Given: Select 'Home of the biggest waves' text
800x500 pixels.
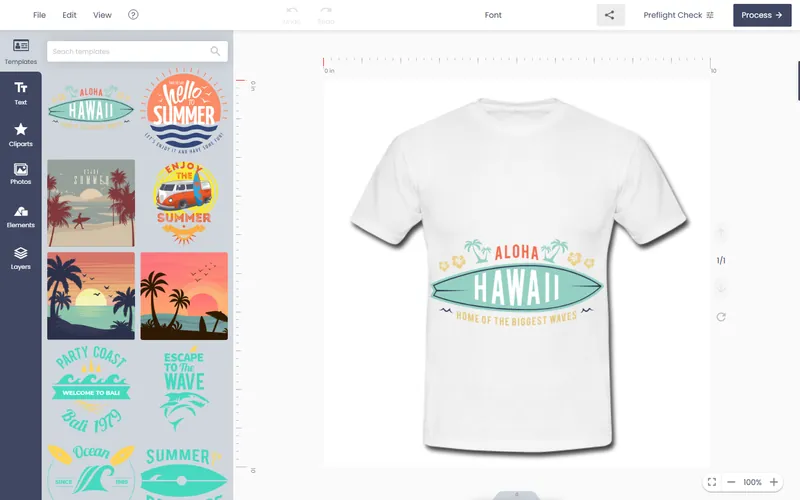Looking at the screenshot, I should (516, 318).
